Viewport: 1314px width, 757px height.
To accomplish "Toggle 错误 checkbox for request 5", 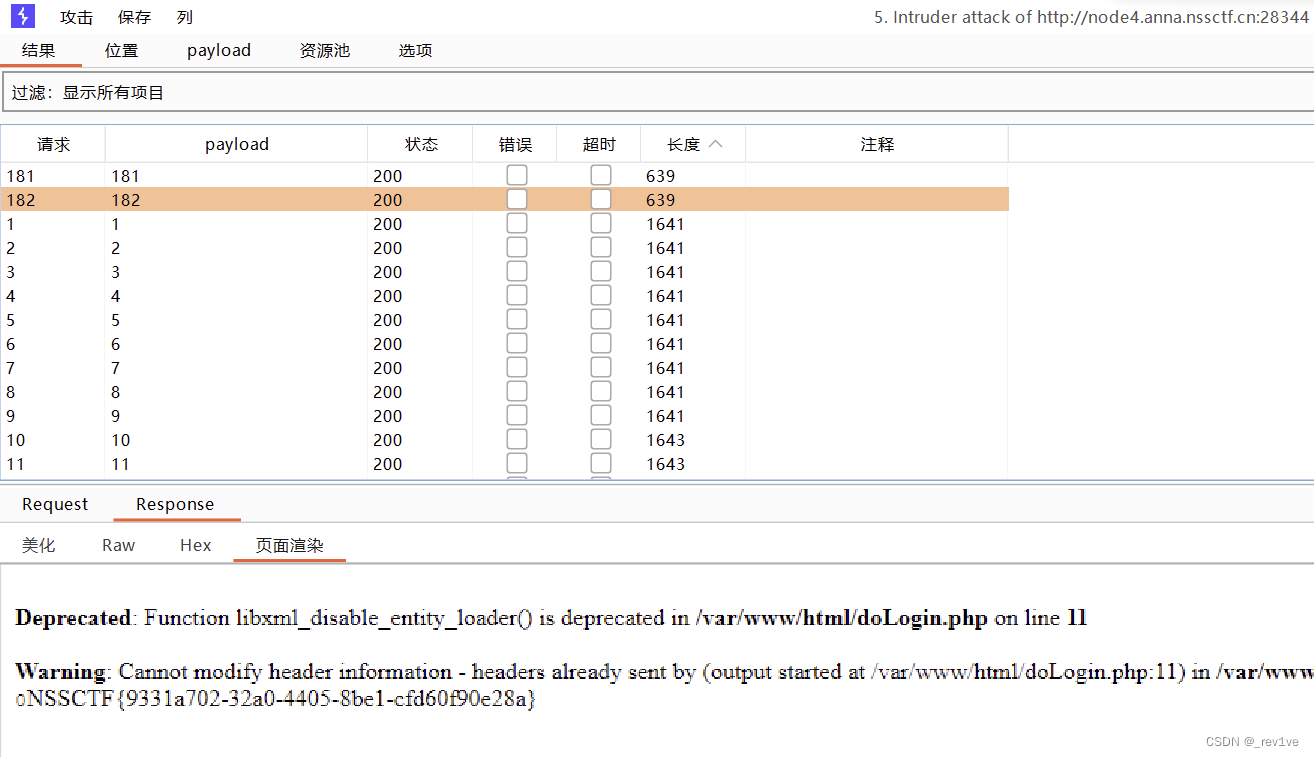I will pyautogui.click(x=516, y=319).
